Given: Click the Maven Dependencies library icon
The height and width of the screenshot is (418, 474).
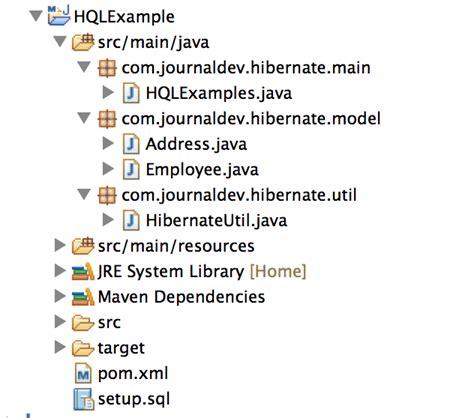Looking at the screenshot, I should pyautogui.click(x=83, y=297).
